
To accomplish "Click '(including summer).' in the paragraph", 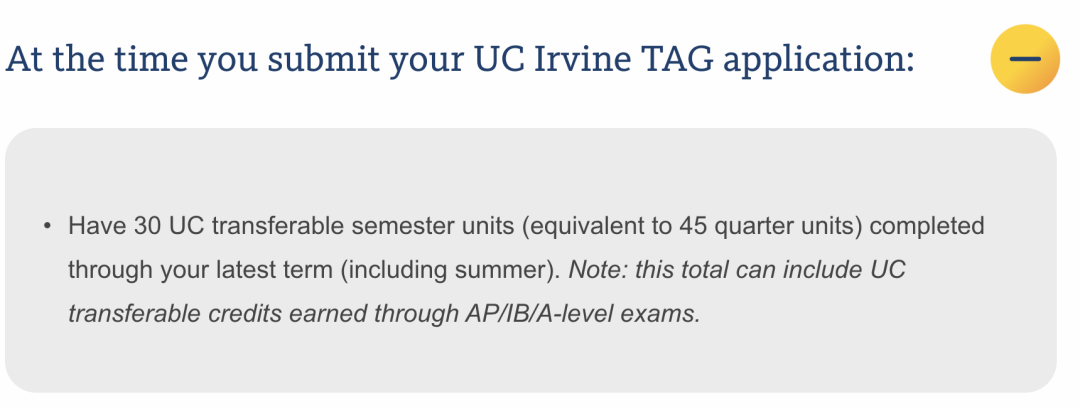I will 450,270.
